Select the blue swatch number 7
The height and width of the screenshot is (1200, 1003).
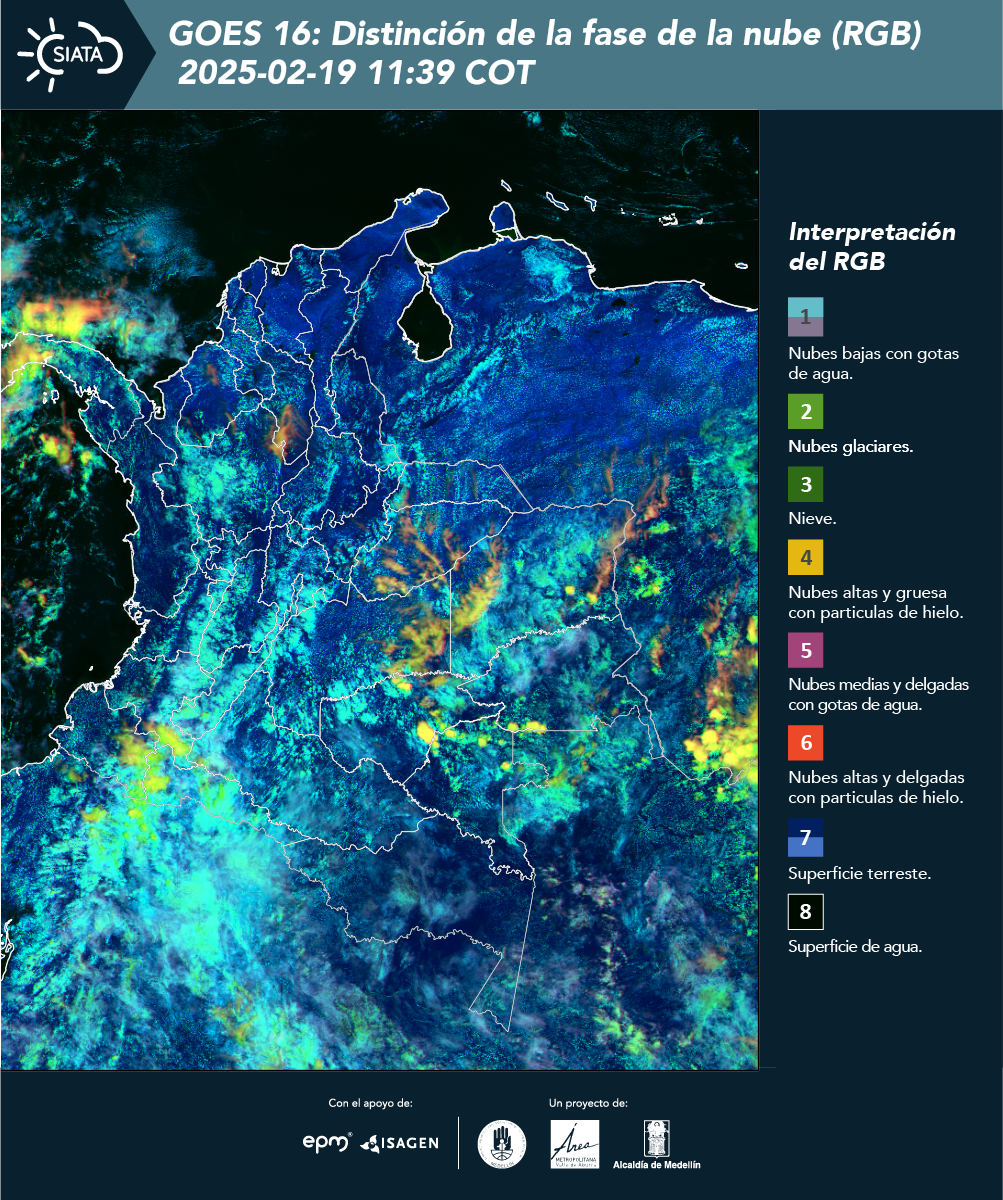(x=806, y=838)
